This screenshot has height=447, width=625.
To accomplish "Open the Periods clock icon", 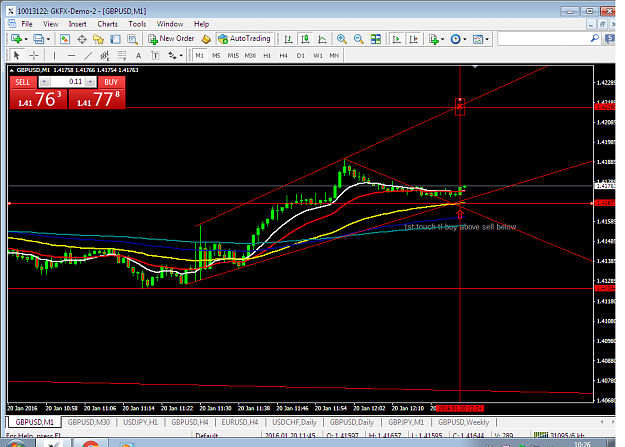I will tap(455, 39).
